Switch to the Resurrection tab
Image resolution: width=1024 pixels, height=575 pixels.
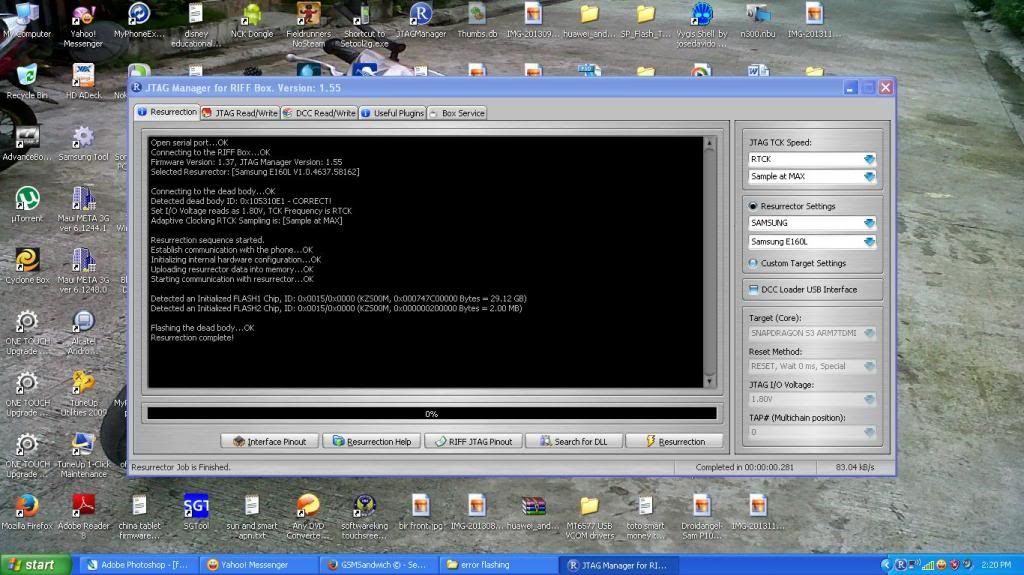(167, 112)
